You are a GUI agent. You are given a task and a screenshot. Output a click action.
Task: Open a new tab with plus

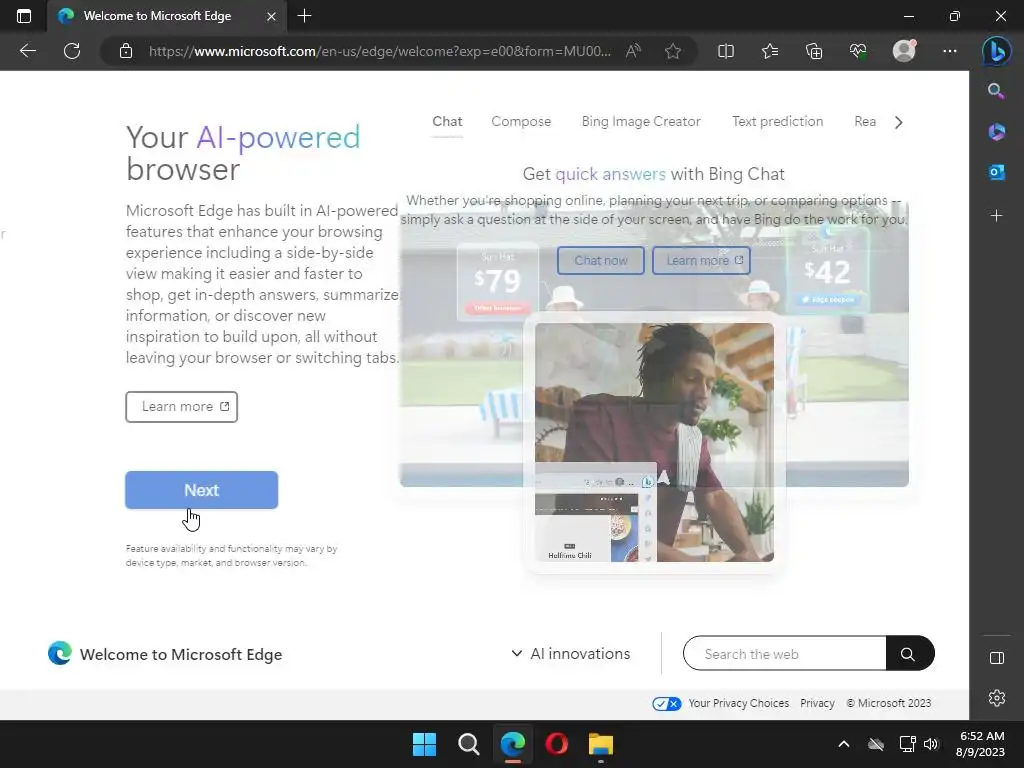pos(304,16)
